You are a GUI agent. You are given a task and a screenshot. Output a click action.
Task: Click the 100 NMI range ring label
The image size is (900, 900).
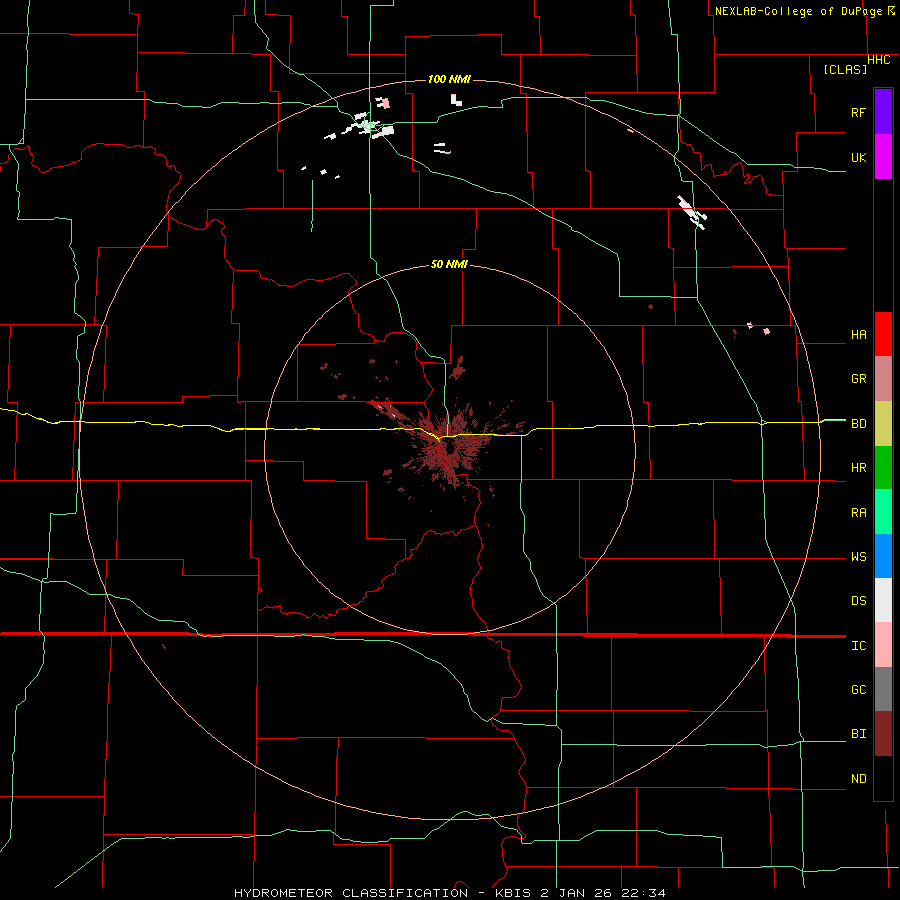(x=449, y=79)
